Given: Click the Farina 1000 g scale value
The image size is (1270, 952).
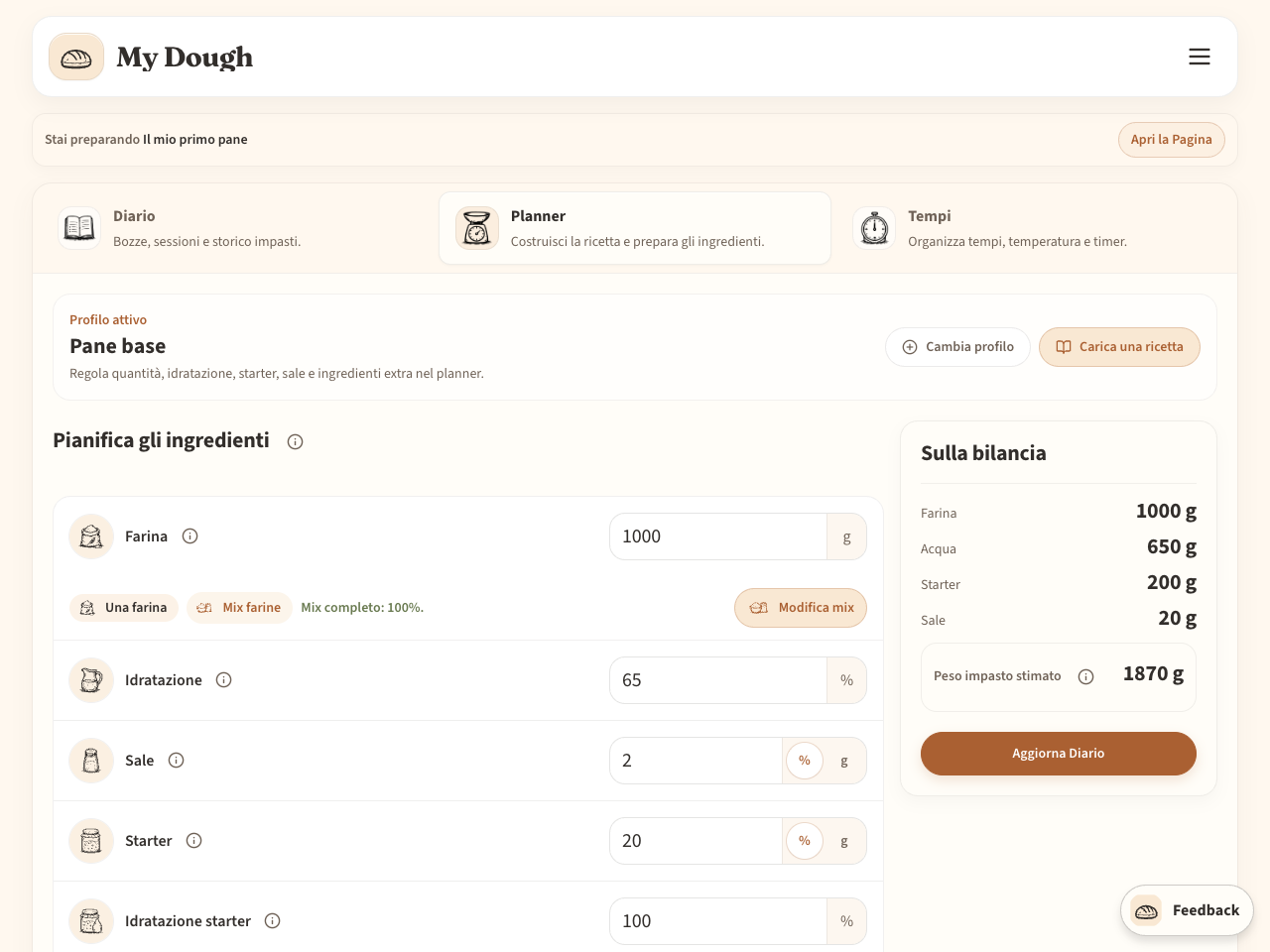Looking at the screenshot, I should (1166, 512).
